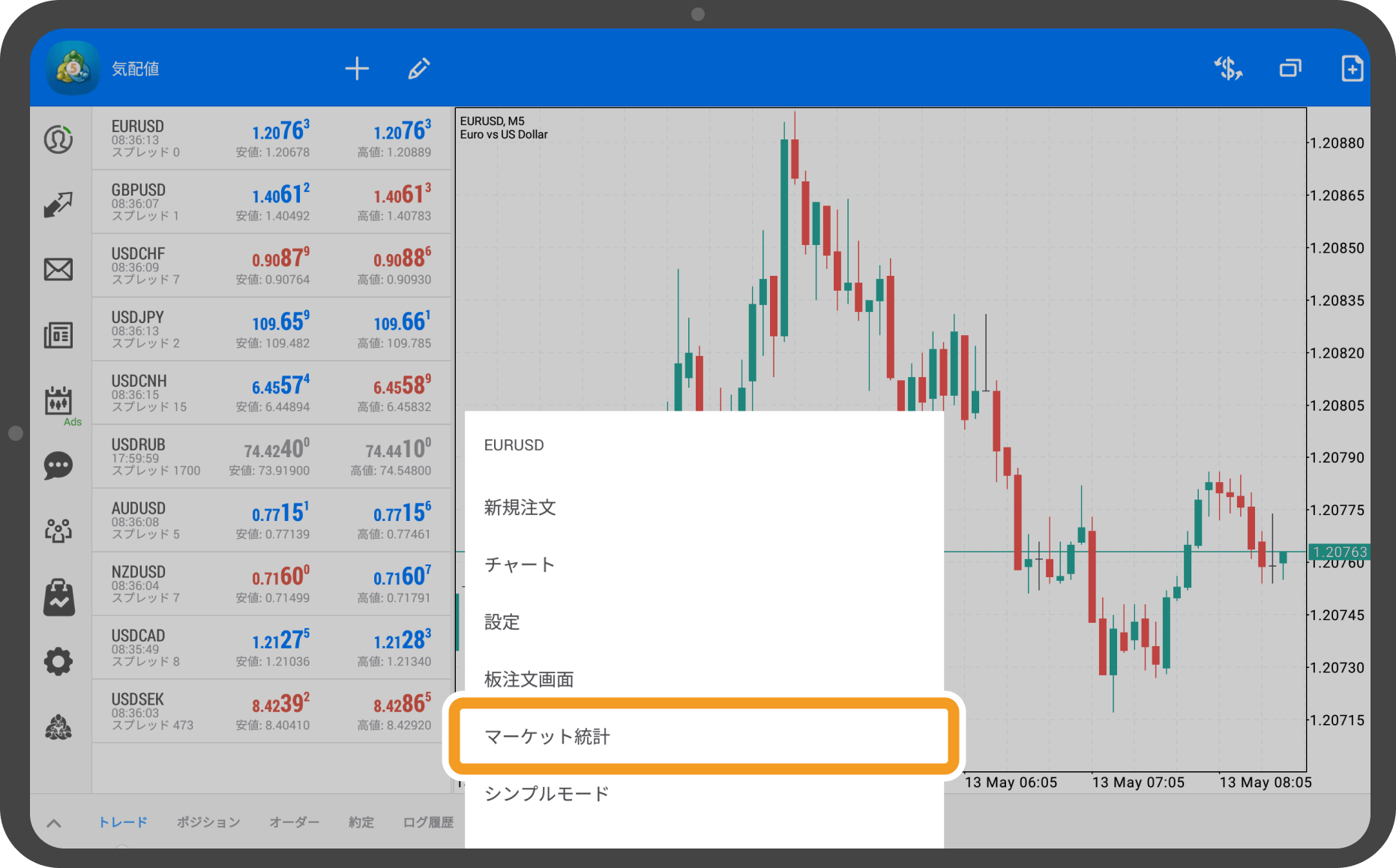The width and height of the screenshot is (1396, 868).
Task: Open the chat bubble icon
Action: point(58,465)
